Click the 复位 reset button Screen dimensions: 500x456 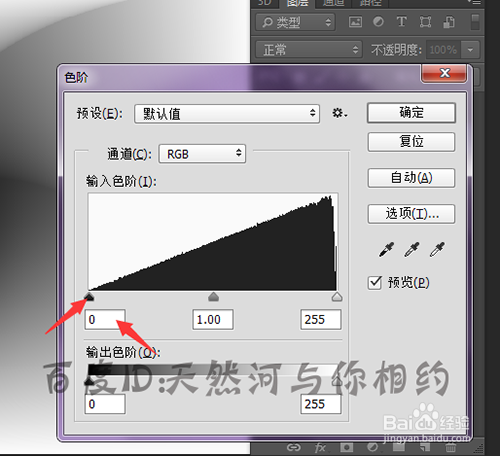tap(411, 142)
